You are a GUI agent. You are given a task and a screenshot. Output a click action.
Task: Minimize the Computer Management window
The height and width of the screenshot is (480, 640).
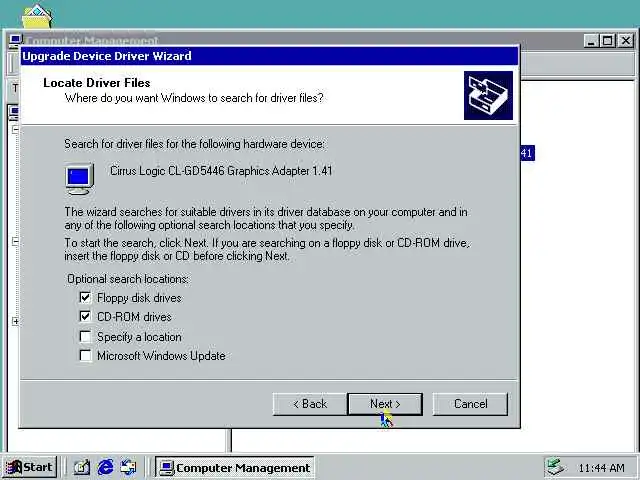coord(591,41)
